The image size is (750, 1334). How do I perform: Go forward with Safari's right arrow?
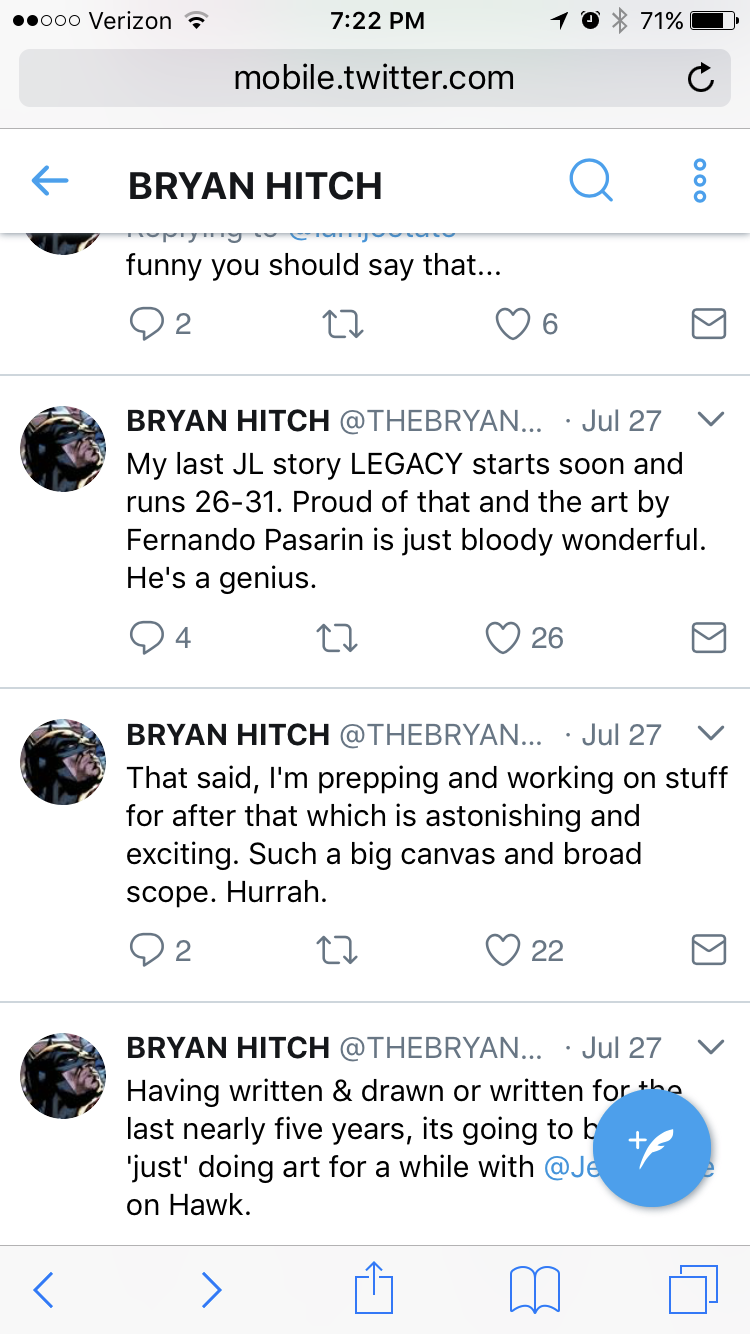[211, 1290]
